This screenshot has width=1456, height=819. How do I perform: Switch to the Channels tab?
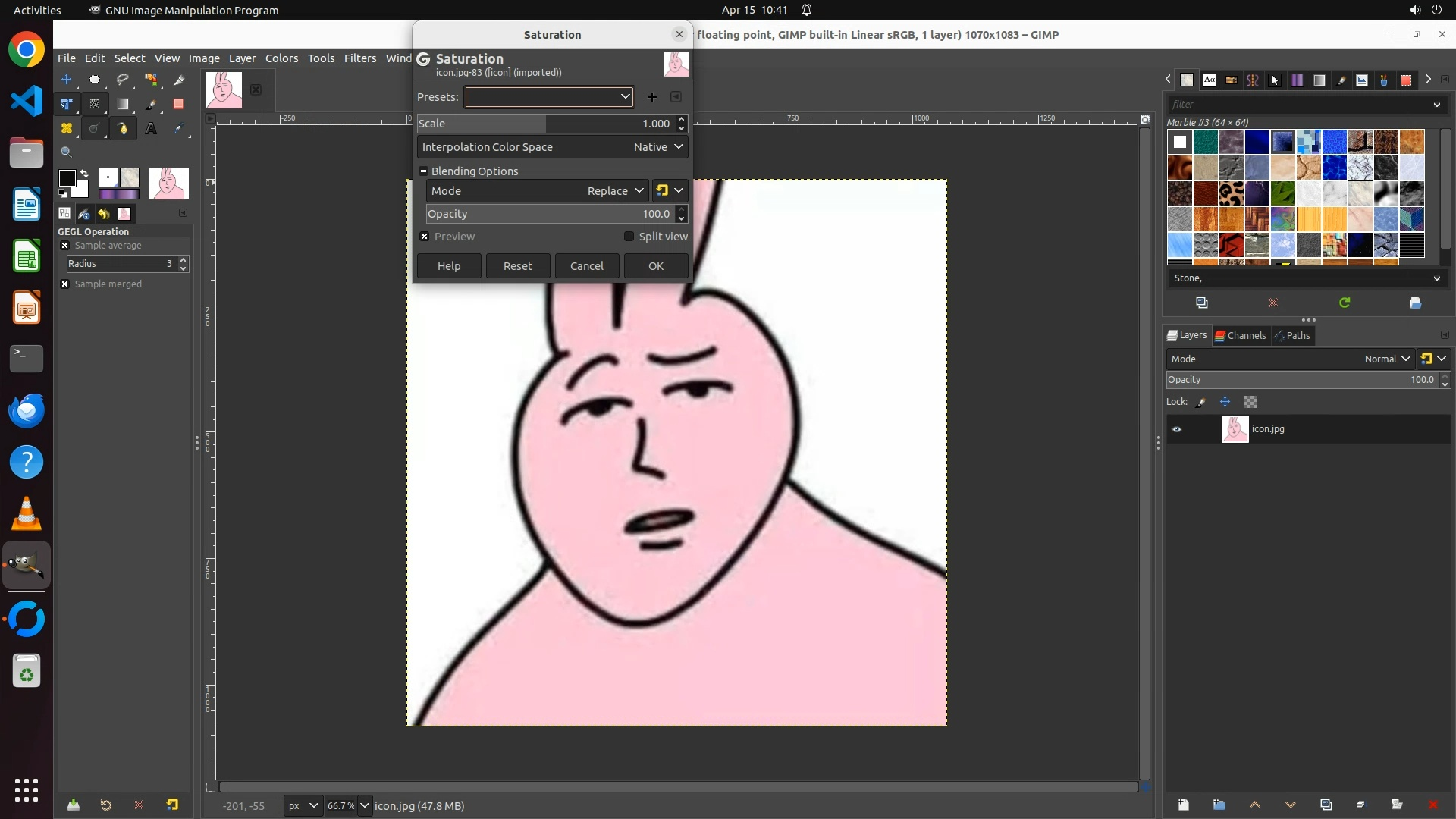click(x=1240, y=335)
